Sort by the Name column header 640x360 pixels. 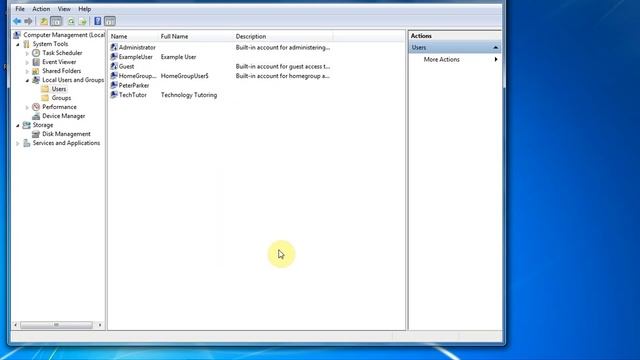click(x=133, y=36)
